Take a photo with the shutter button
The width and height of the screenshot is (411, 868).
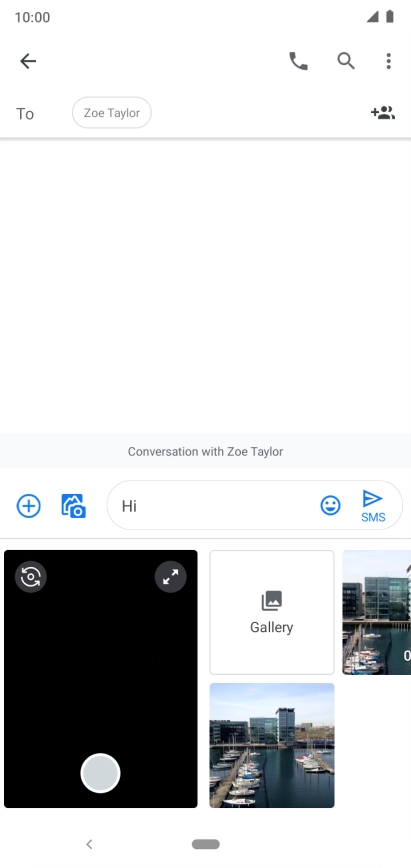[100, 773]
